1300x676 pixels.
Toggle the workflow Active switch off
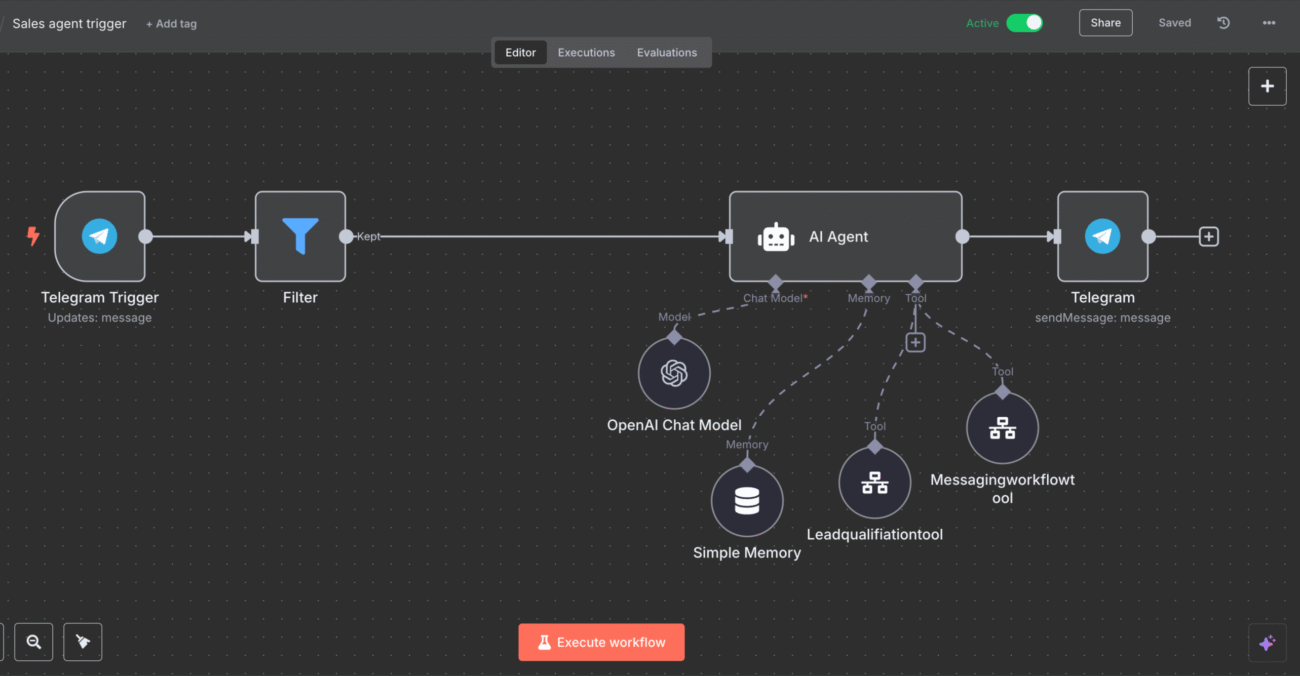(x=1026, y=21)
